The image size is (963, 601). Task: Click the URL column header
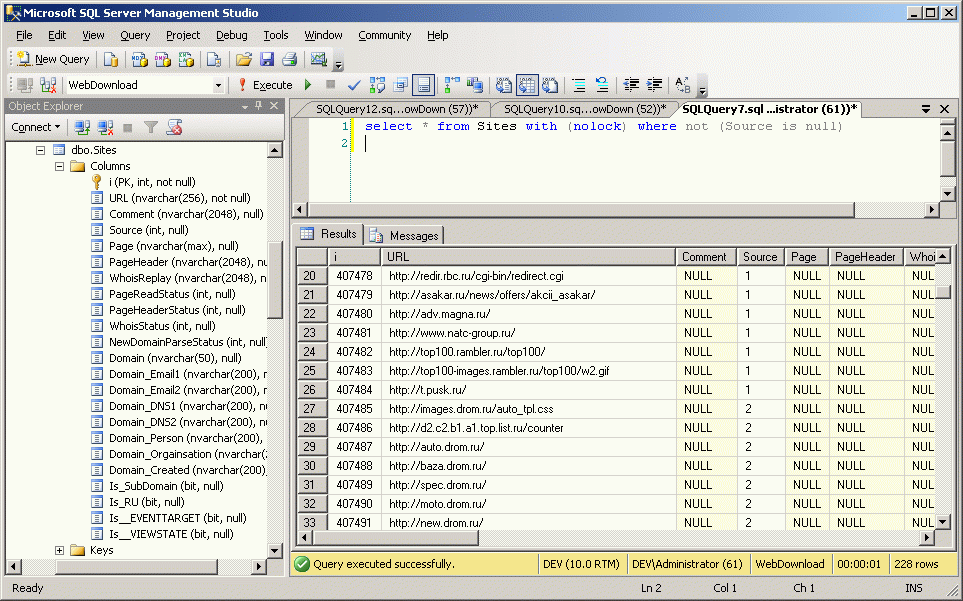tap(528, 257)
